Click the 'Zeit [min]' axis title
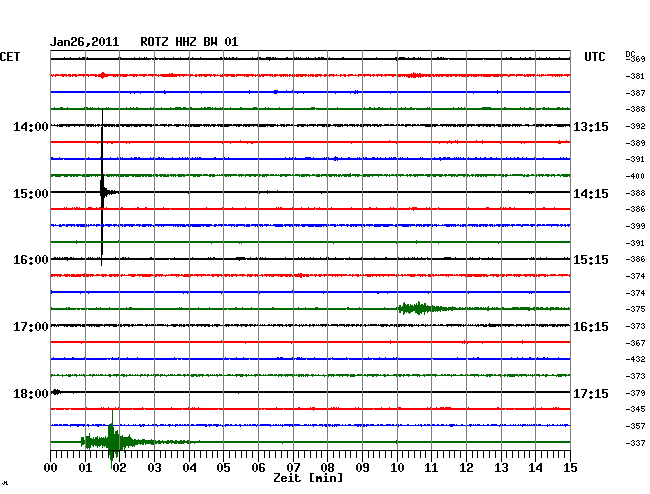 (308, 478)
